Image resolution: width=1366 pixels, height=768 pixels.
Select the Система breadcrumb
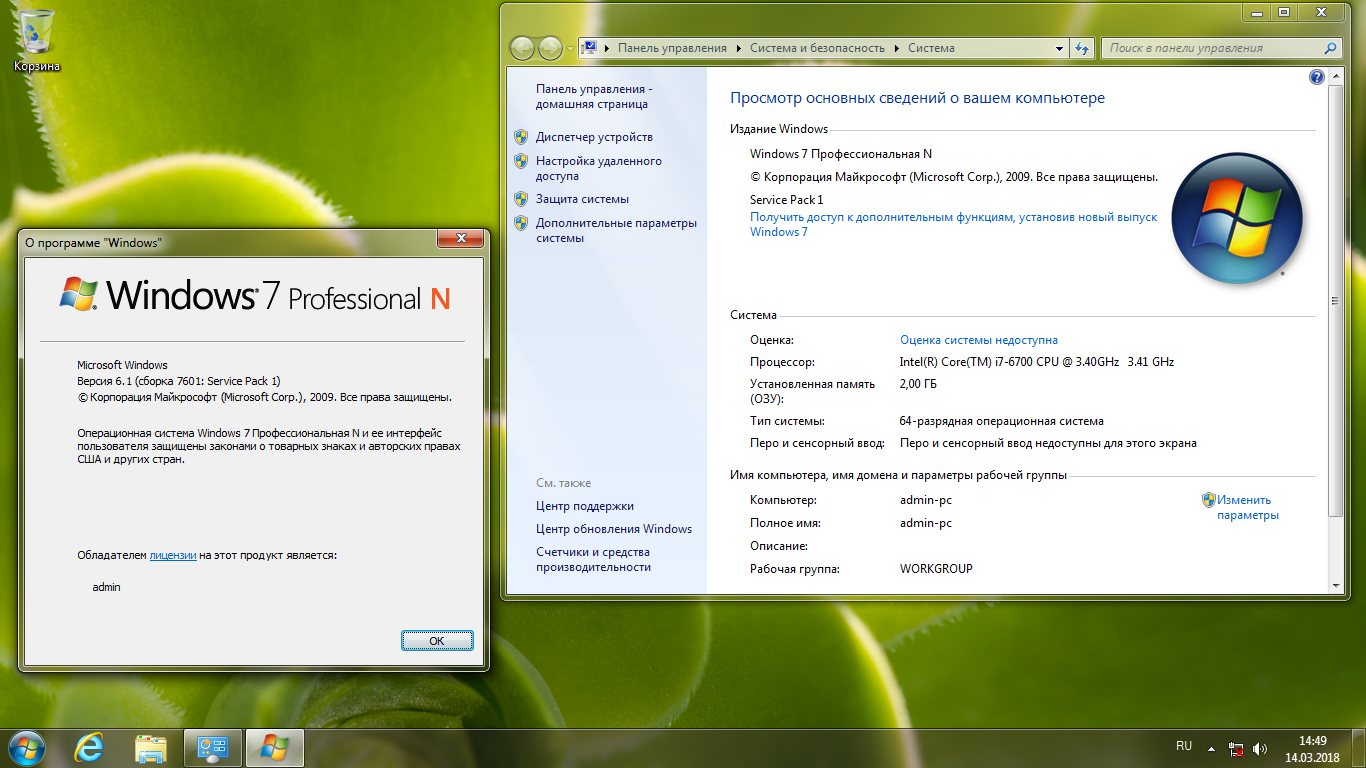point(931,48)
